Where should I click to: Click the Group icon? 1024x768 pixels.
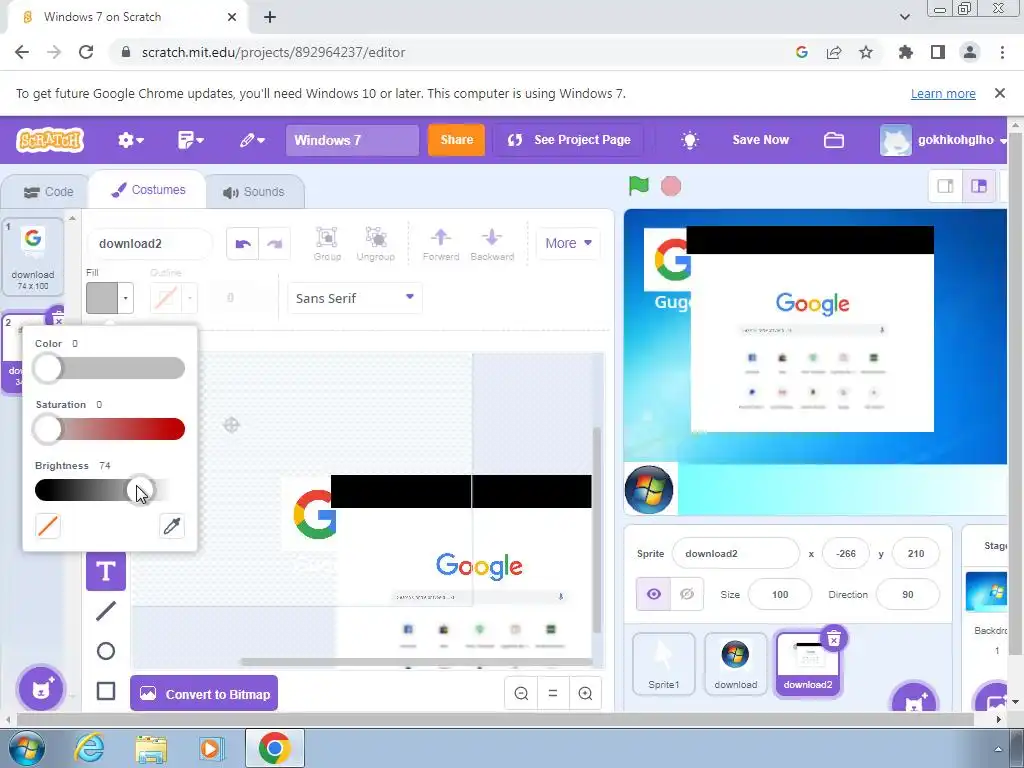coord(327,244)
